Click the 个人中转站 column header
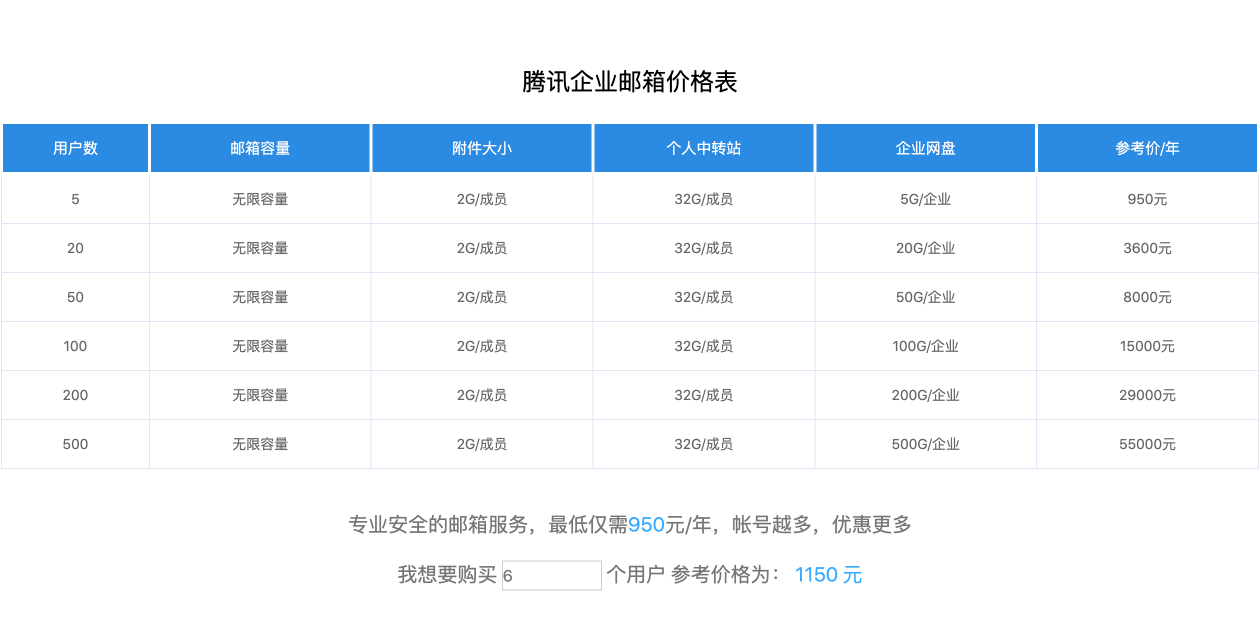Viewport: 1260px width, 640px height. [704, 148]
